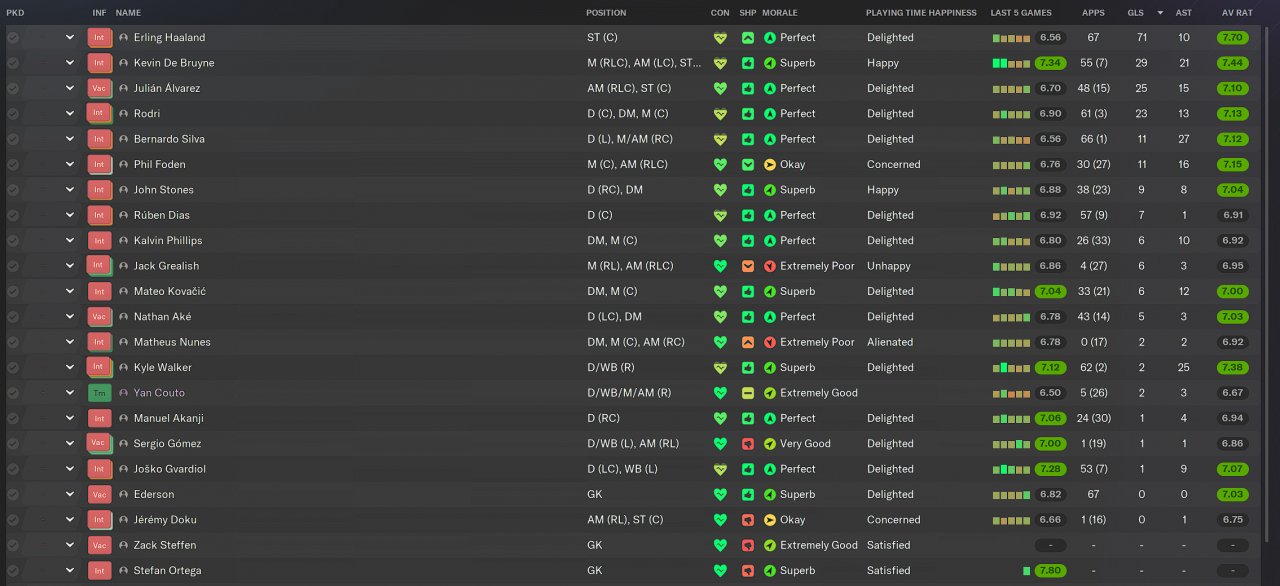Open Erling Haaland's player profile
Image resolution: width=1280 pixels, height=586 pixels.
(169, 38)
